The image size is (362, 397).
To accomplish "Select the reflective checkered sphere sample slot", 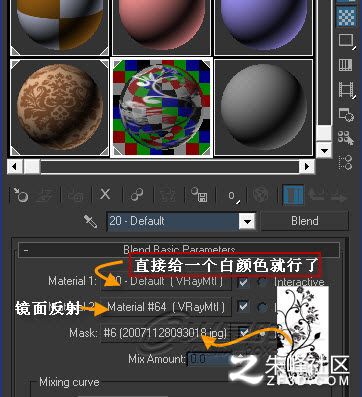I will coord(162,108).
